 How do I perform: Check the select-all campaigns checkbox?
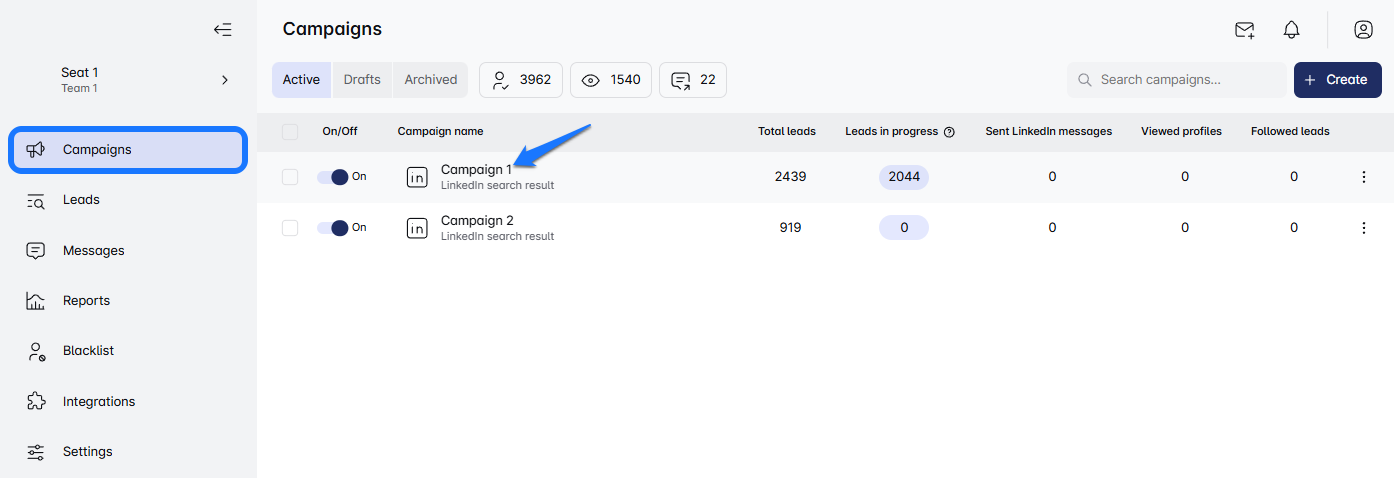pos(290,132)
